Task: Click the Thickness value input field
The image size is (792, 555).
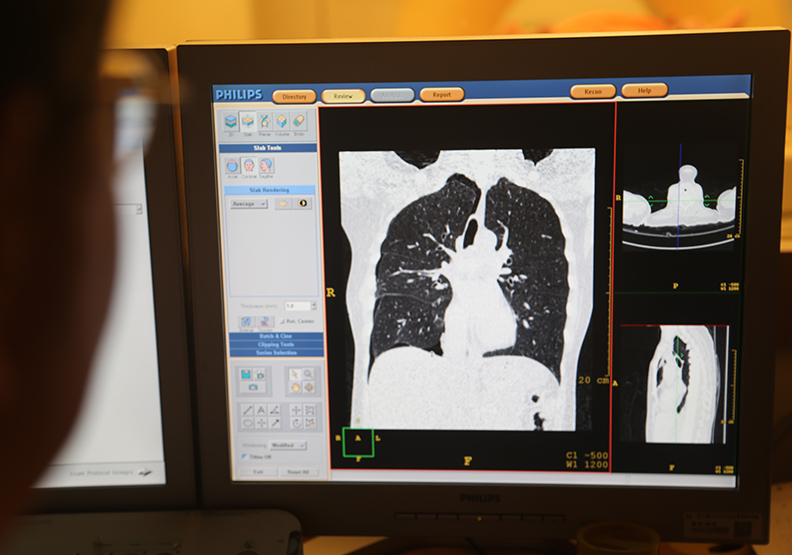Action: 297,305
